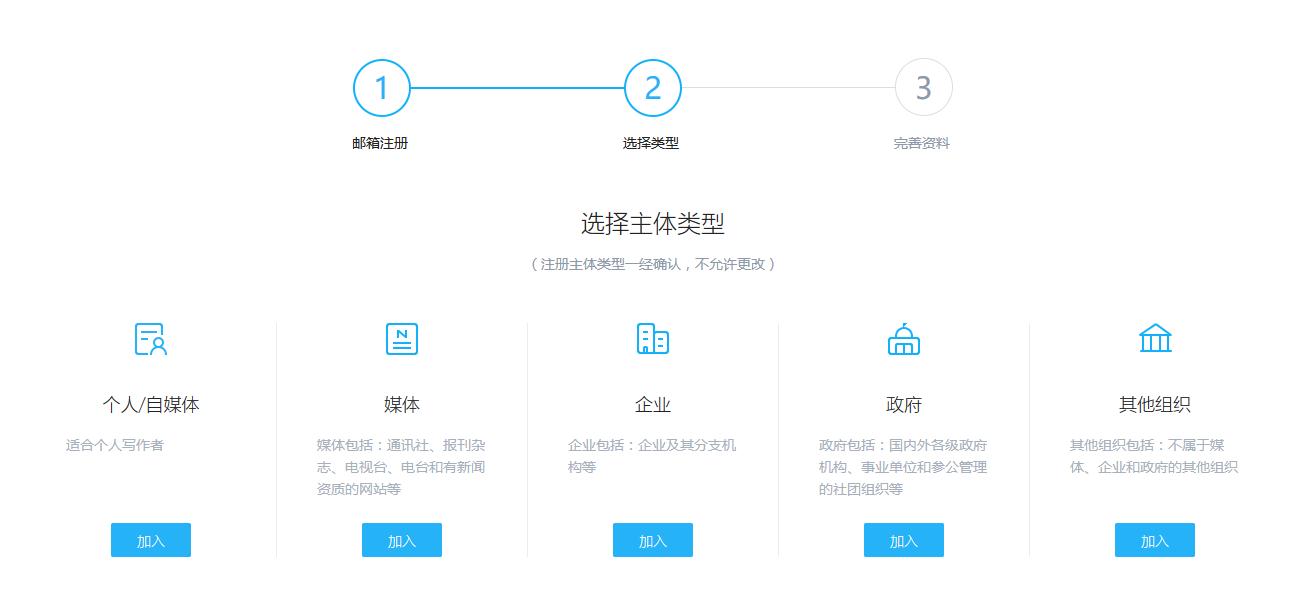Select the step 1 邮箱注册 circle
1300x593 pixels.
click(380, 88)
